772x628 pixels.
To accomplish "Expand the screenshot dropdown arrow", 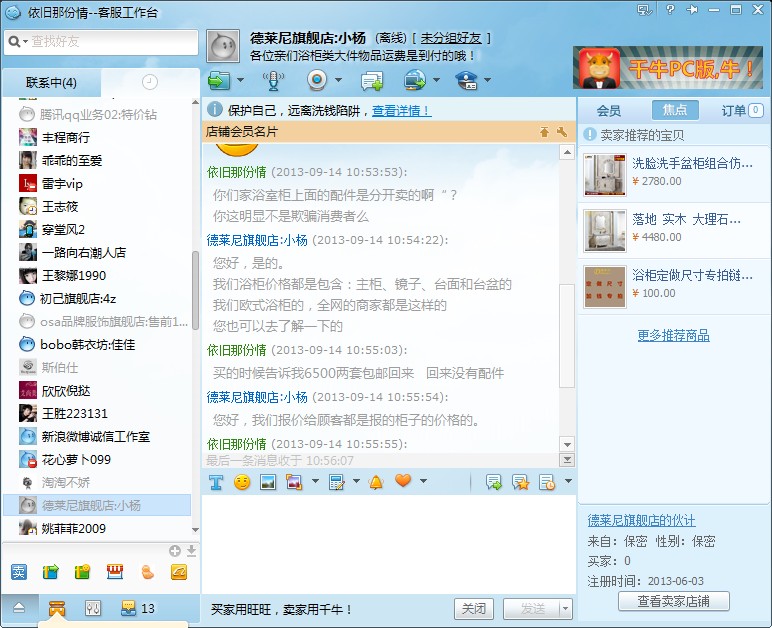I will [315, 481].
